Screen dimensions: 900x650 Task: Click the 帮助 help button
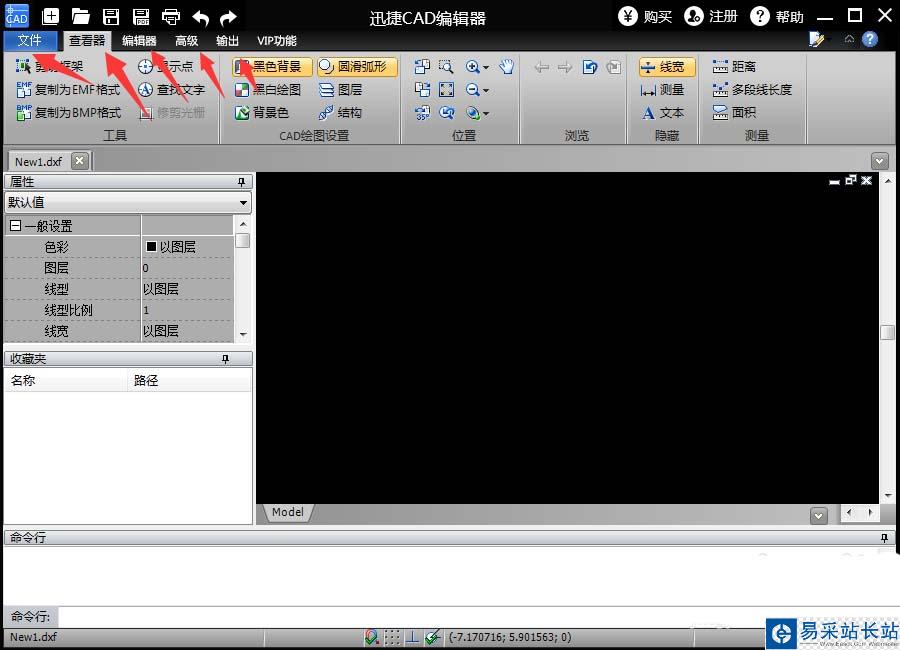click(x=777, y=16)
